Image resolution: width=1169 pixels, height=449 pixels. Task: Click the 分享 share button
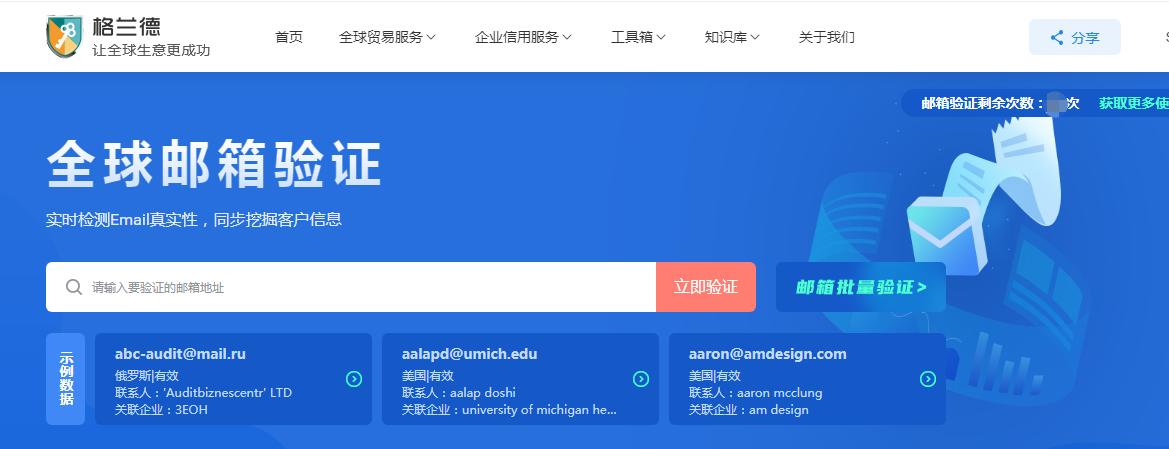pyautogui.click(x=1074, y=37)
